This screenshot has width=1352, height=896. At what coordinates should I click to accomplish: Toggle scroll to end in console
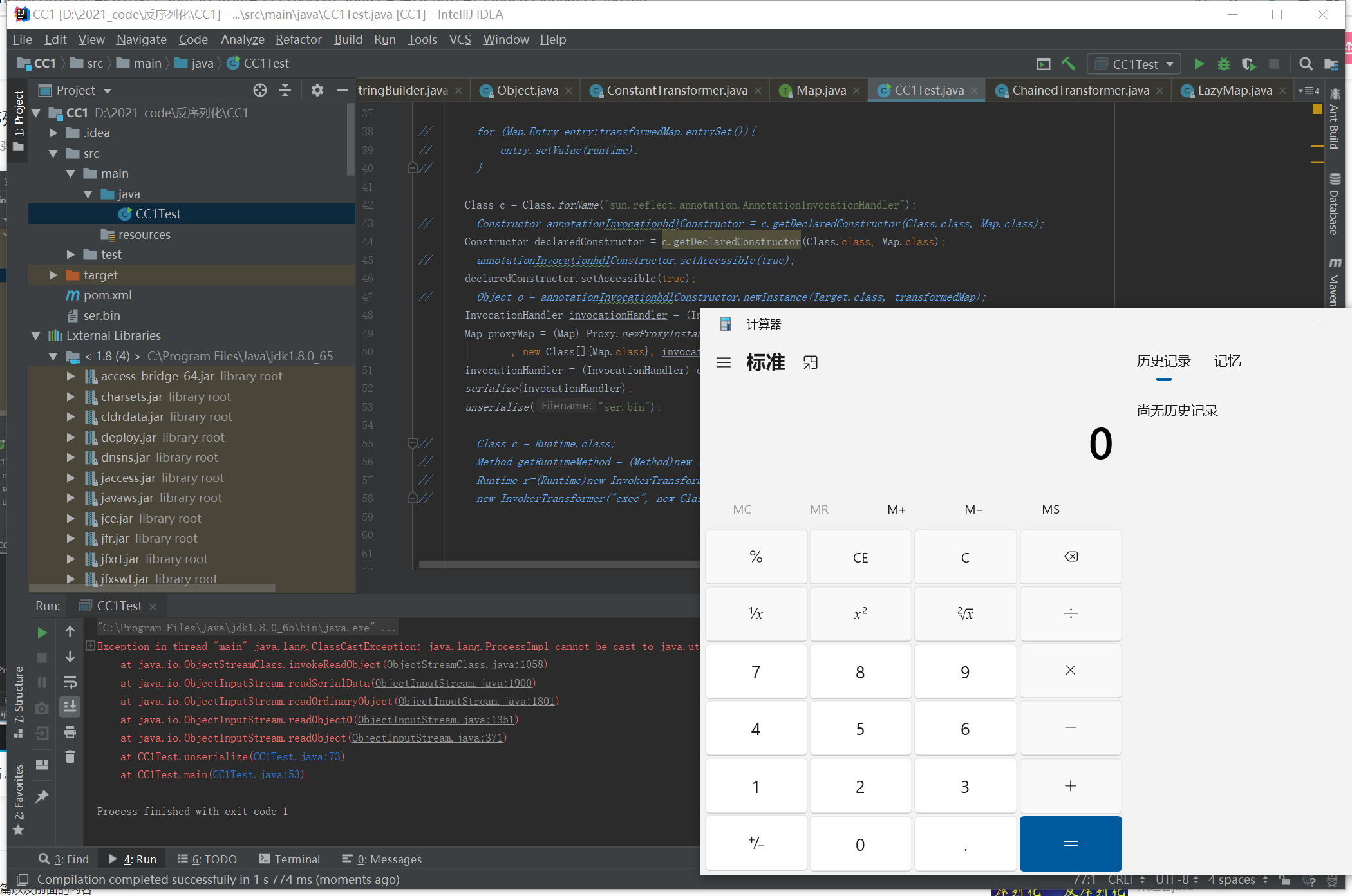click(x=70, y=707)
